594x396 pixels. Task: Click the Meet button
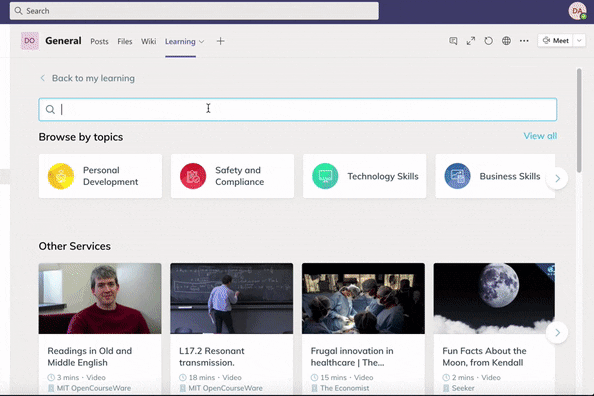555,41
